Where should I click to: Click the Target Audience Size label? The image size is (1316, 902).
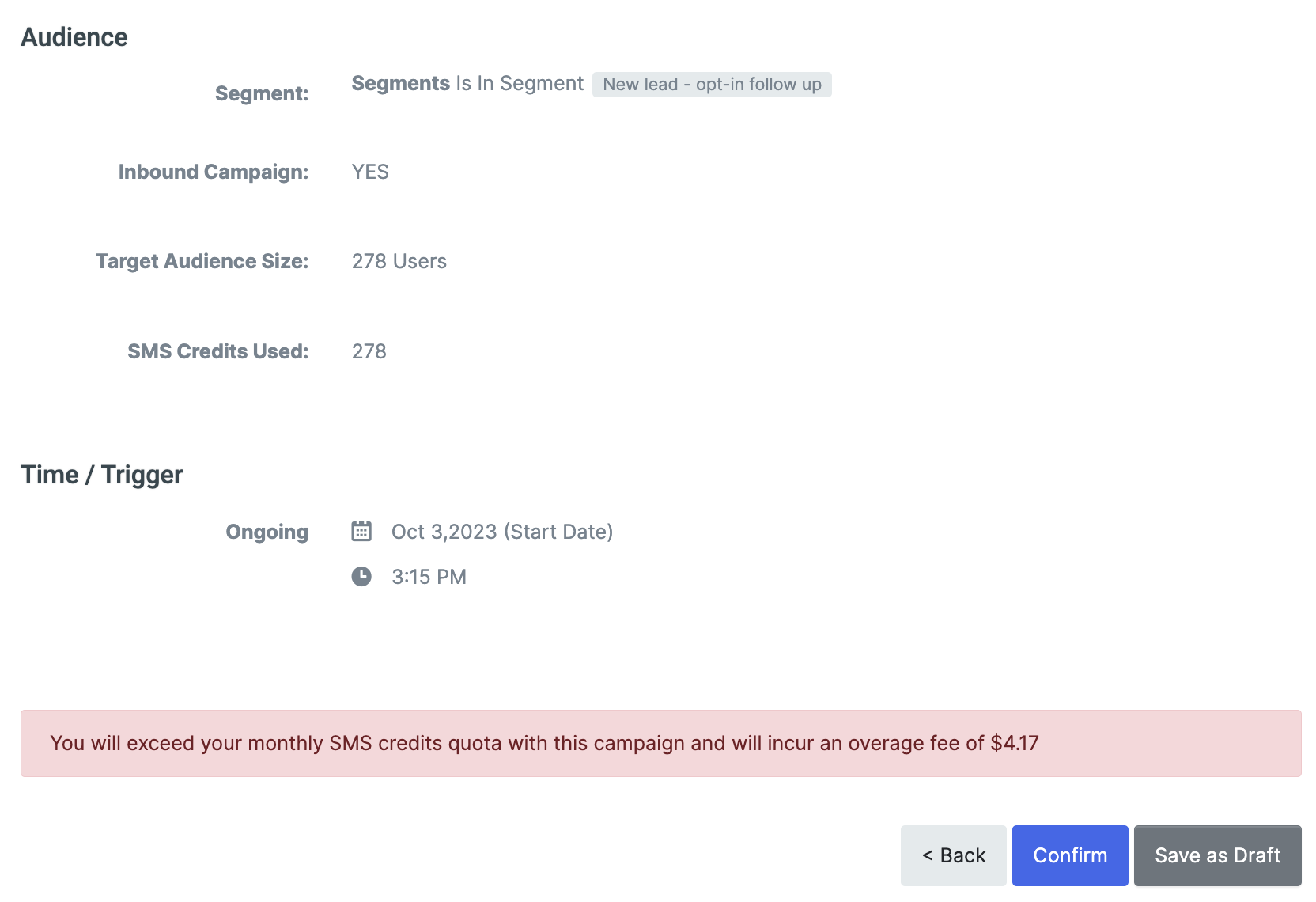tap(202, 261)
